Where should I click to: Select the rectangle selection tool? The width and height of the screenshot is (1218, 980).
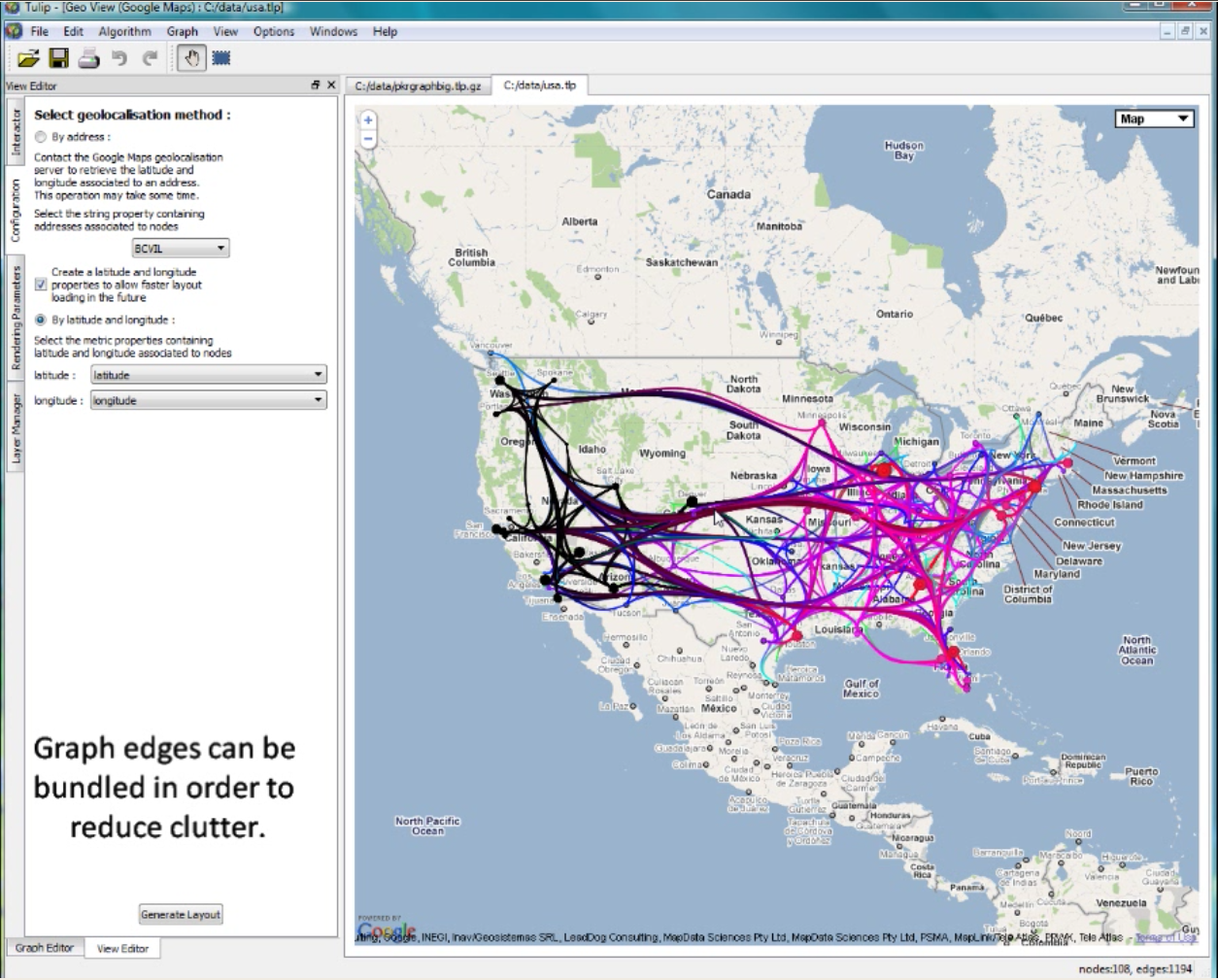click(x=221, y=59)
